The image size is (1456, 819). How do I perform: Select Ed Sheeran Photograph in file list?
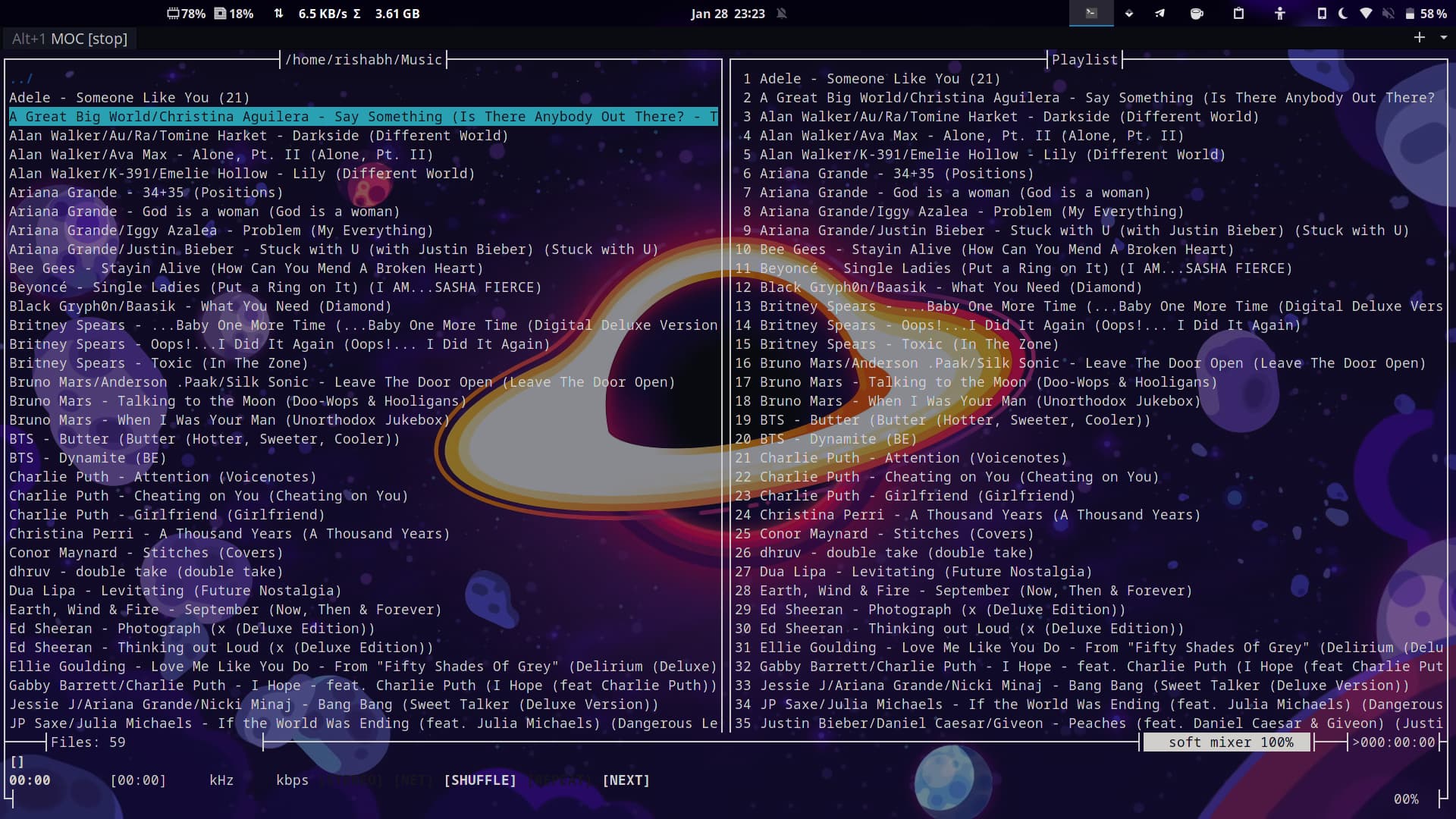coord(192,629)
